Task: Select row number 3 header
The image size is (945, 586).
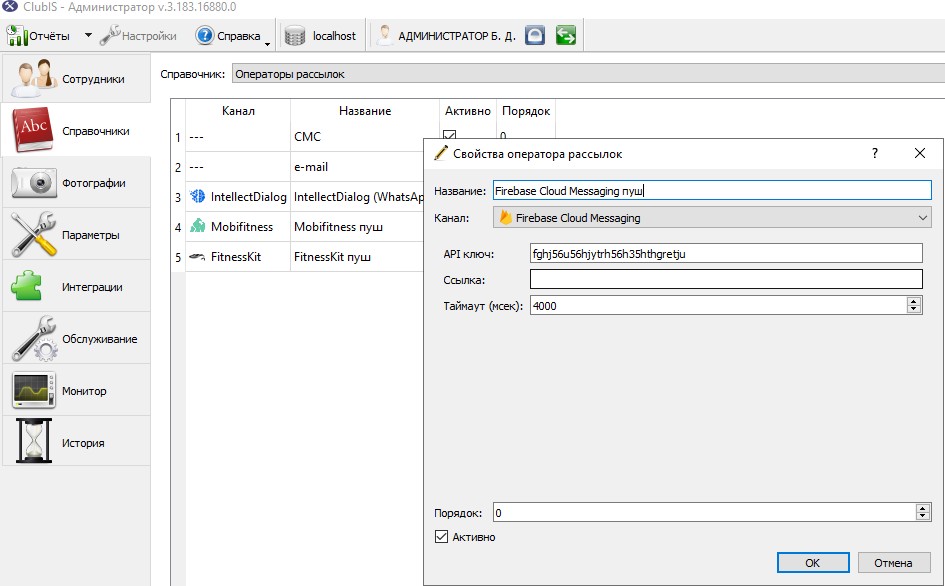Action: coord(178,197)
